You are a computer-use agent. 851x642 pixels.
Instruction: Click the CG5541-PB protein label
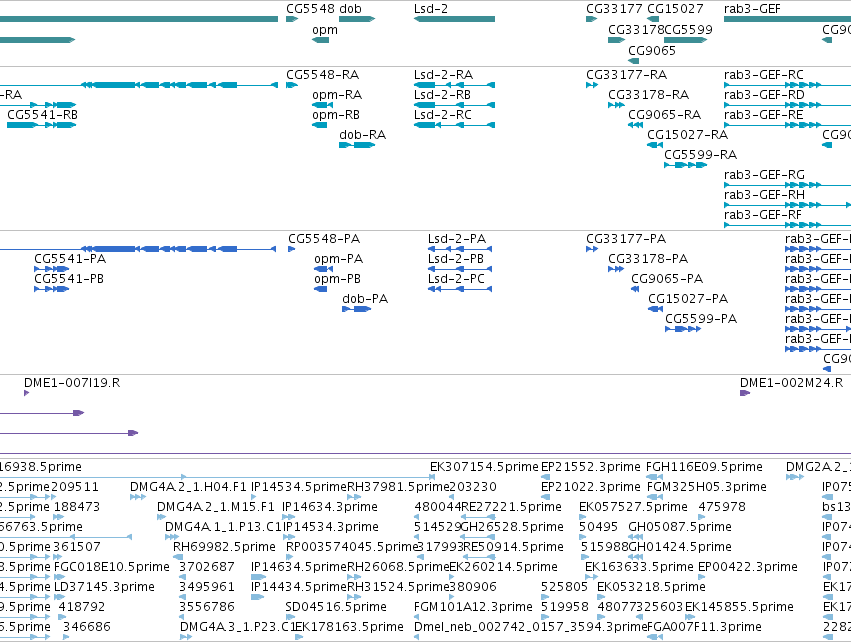pyautogui.click(x=69, y=279)
